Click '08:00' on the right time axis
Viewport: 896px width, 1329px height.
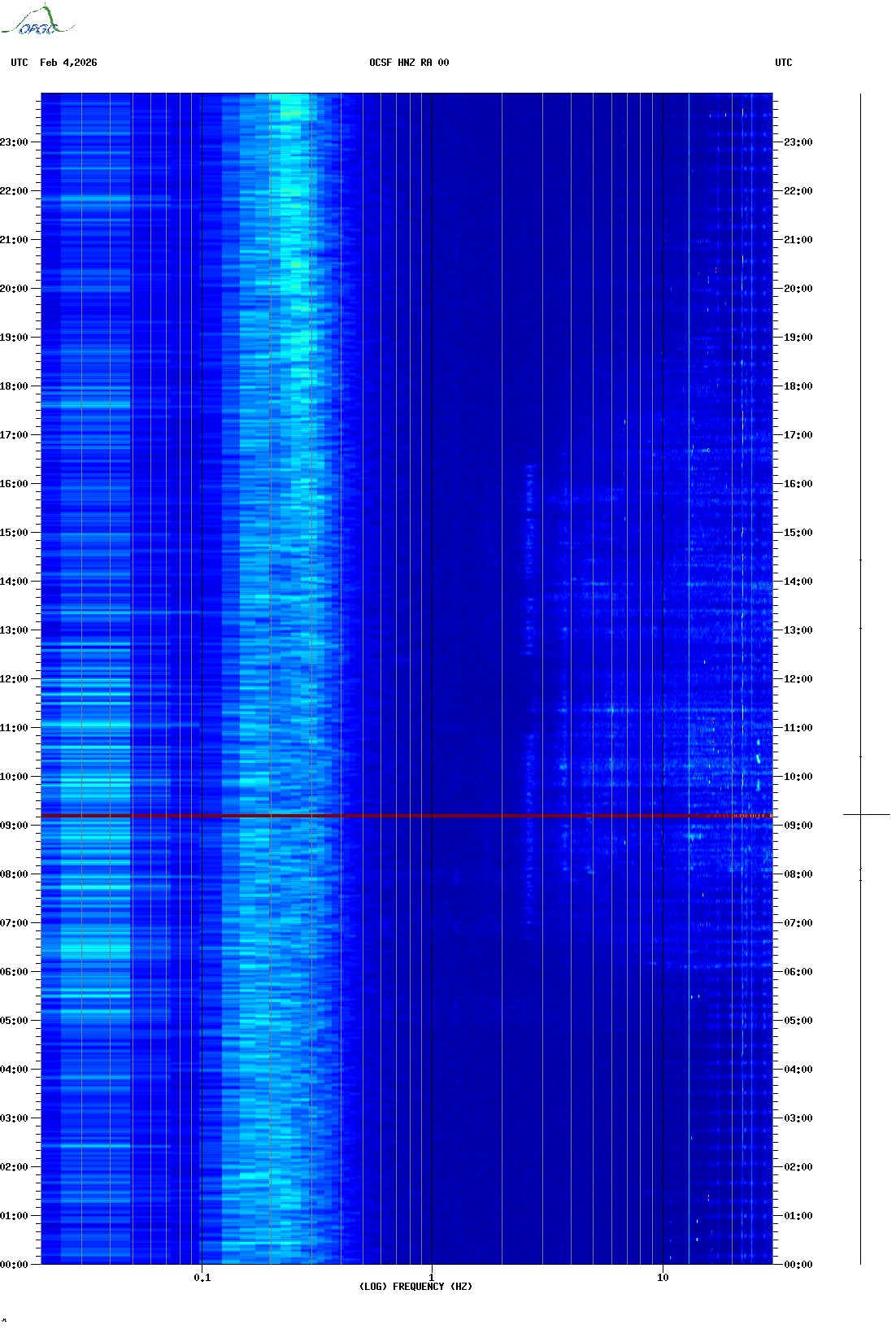click(798, 874)
